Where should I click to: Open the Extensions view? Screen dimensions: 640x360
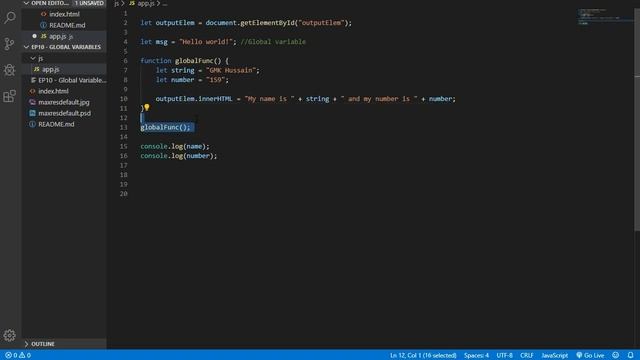(x=9, y=96)
